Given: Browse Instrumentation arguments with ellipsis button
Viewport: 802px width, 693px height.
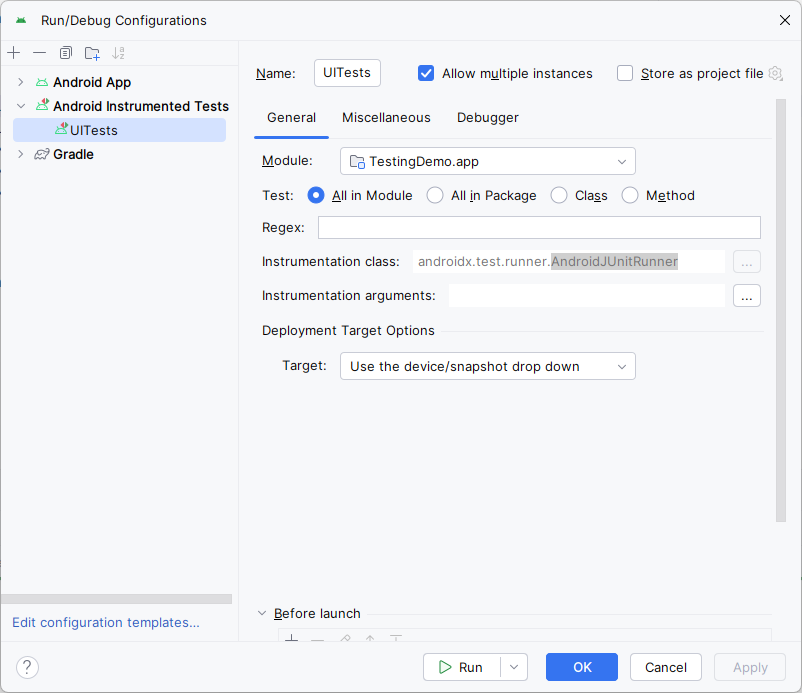Looking at the screenshot, I should 746,295.
